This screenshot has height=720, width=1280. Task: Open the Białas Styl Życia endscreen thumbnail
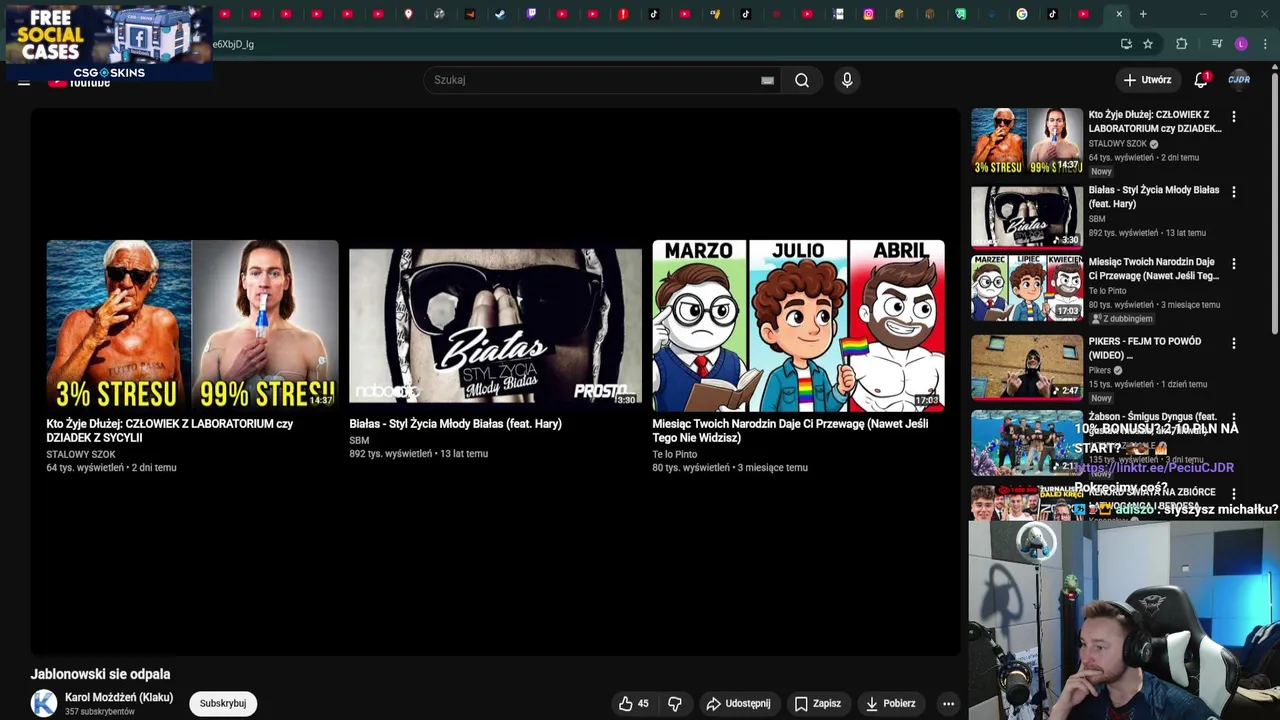pos(495,325)
